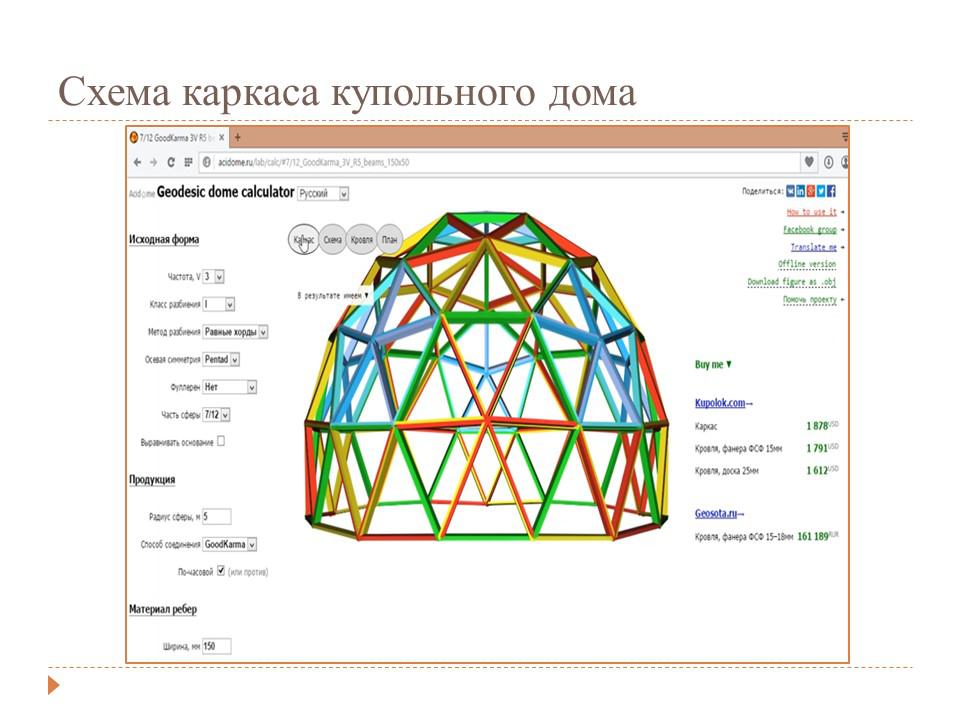960x720 pixels.
Task: Reload the page with the refresh icon
Action: (x=171, y=162)
